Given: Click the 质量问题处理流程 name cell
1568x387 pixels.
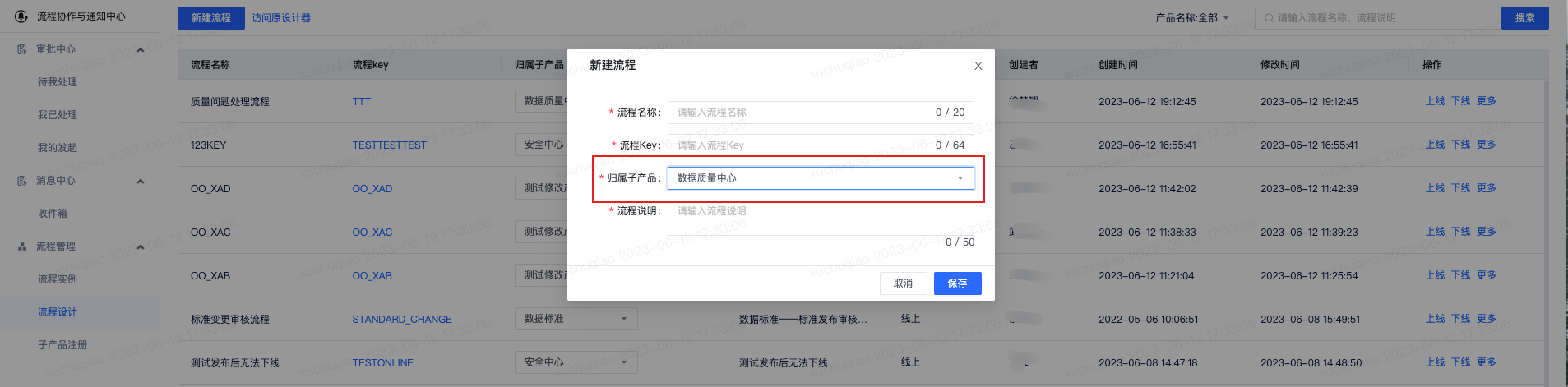Looking at the screenshot, I should point(230,102).
